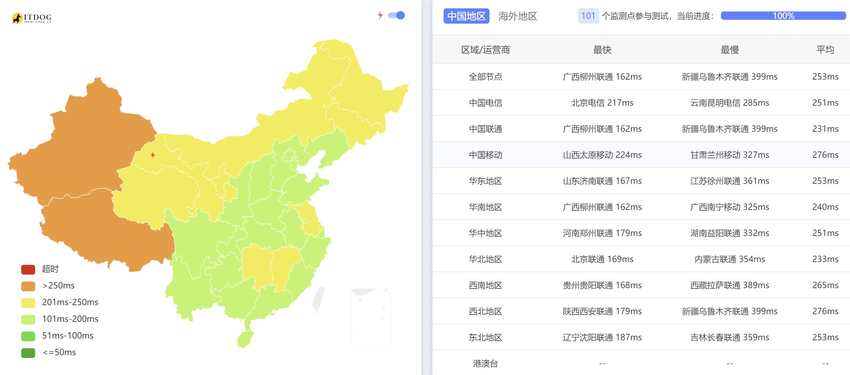Click 贵州贵阳联通 168ms cell
The height and width of the screenshot is (375, 850).
(602, 285)
